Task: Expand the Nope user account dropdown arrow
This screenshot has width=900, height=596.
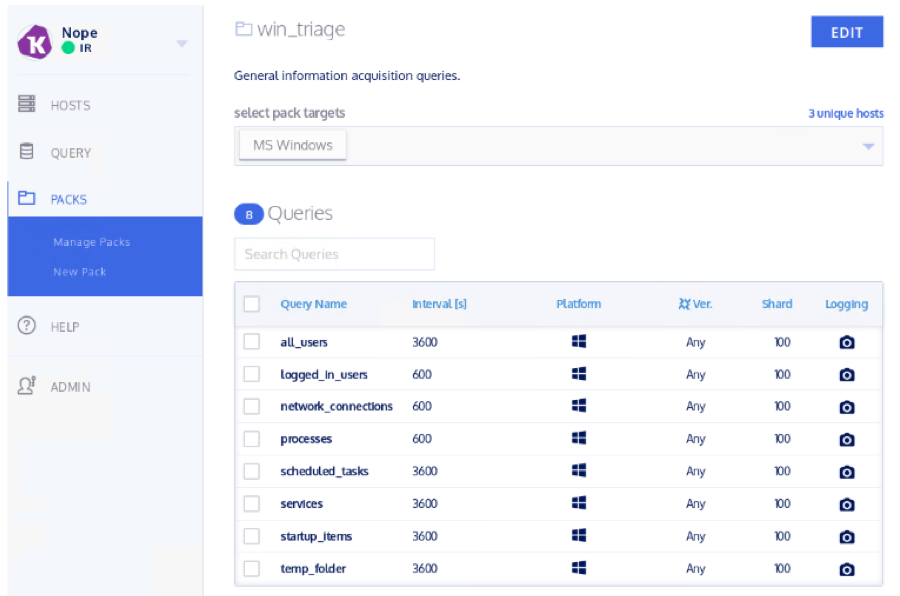Action: pos(182,44)
